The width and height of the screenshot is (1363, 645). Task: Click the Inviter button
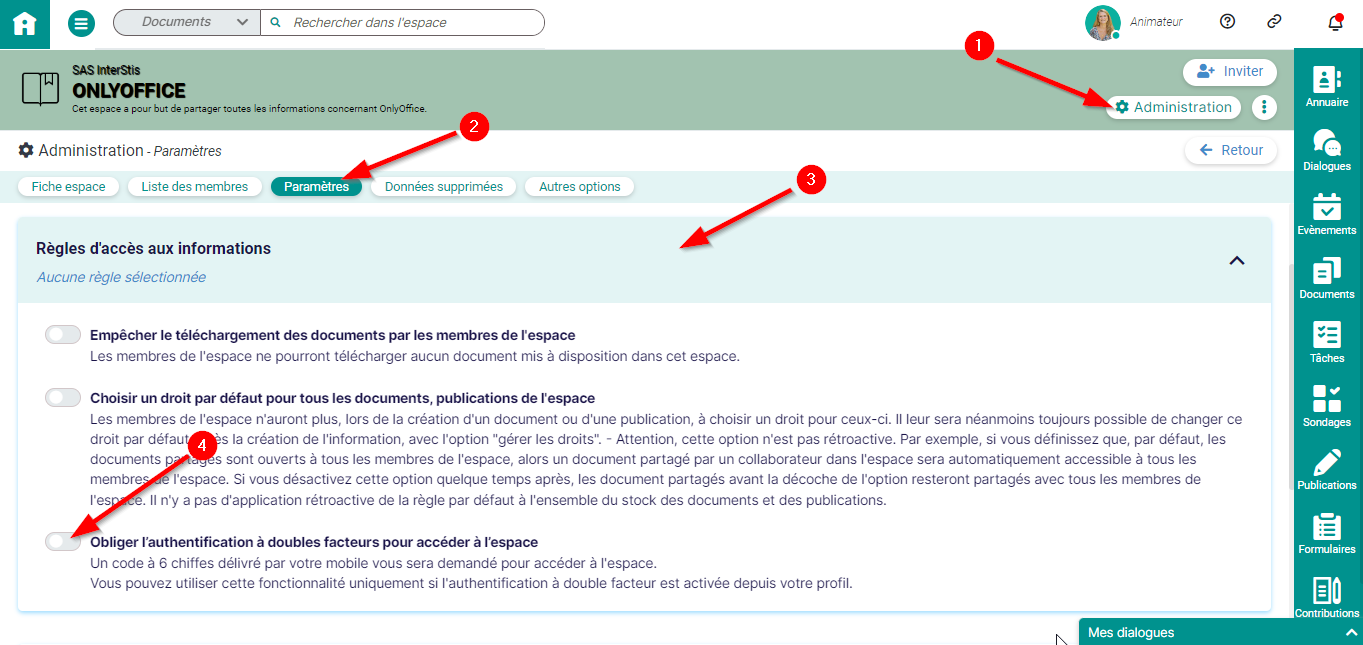point(1230,72)
